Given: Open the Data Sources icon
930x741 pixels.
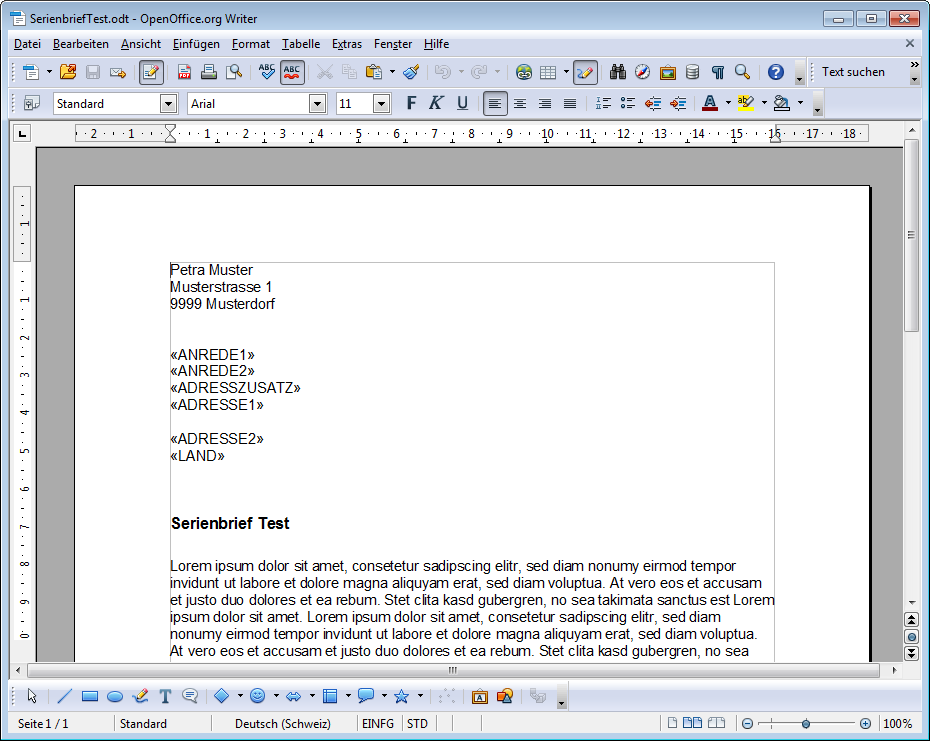Looking at the screenshot, I should pos(692,72).
